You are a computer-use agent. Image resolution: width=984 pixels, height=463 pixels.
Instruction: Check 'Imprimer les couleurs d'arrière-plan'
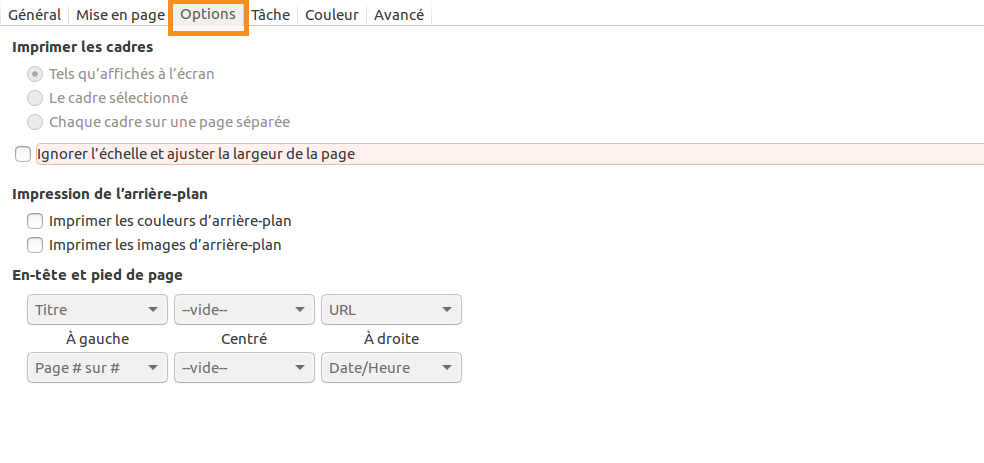(35, 221)
